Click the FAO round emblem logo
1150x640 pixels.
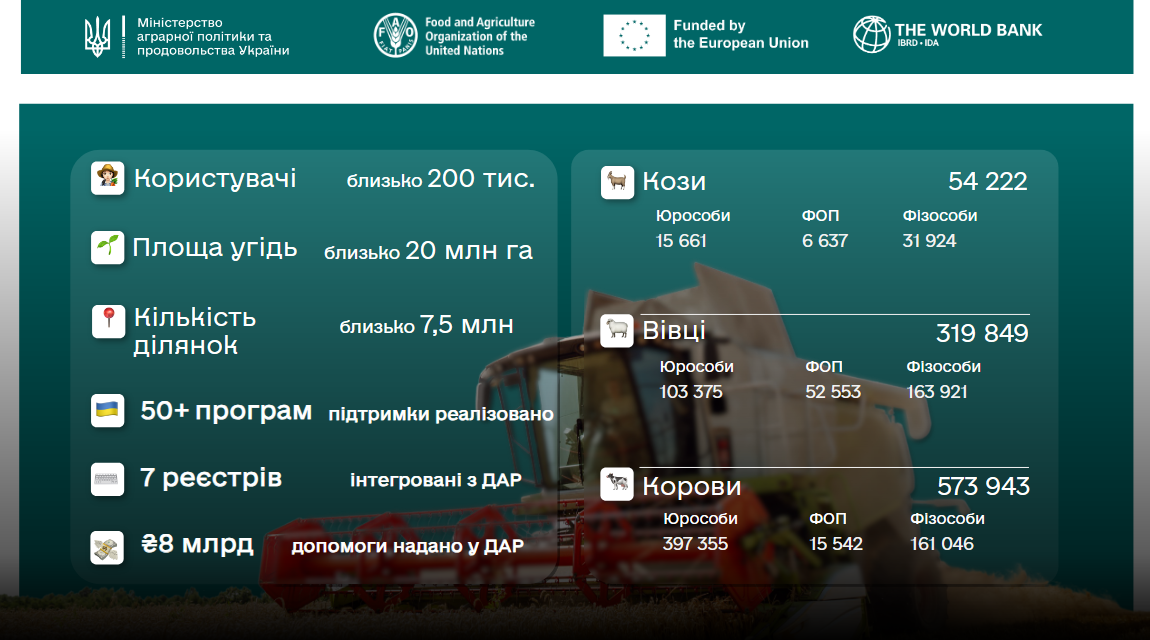pos(395,35)
